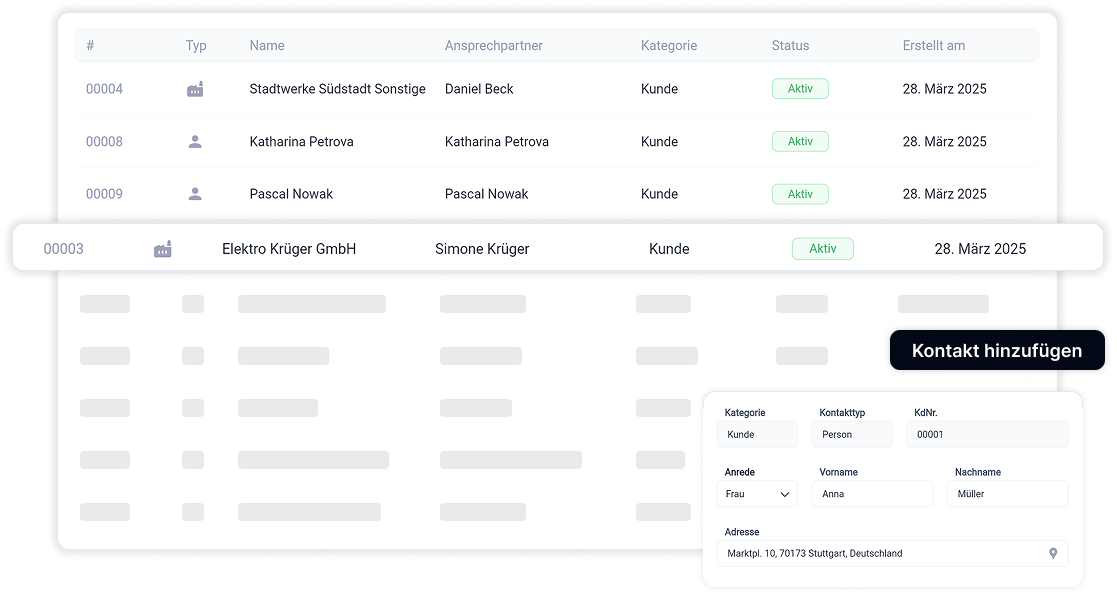Click the Aktiv status badge for Pascal Nowak
Viewport: 1117px width, 600px height.
click(x=800, y=194)
